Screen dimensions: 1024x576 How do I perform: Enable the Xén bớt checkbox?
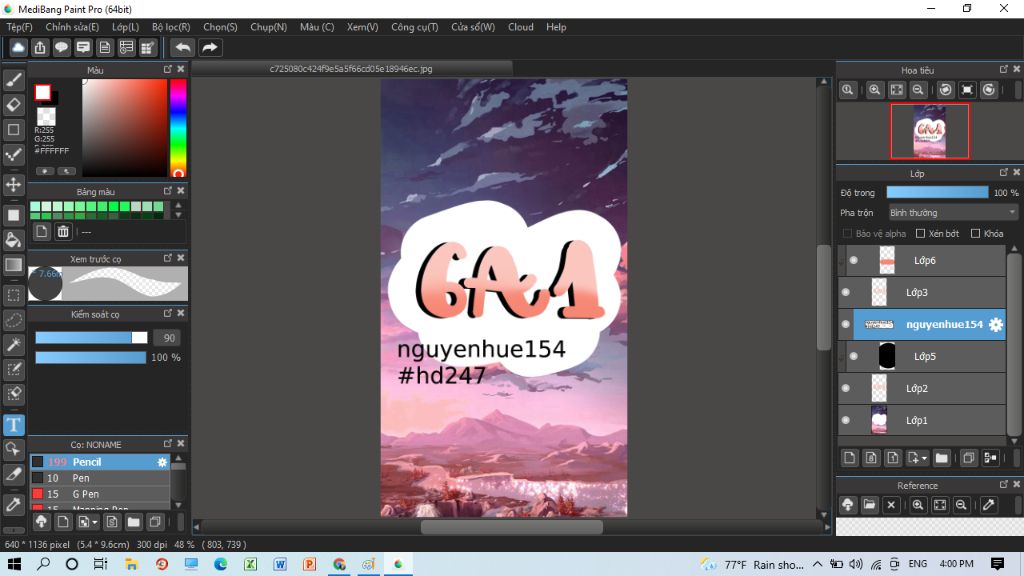920,234
